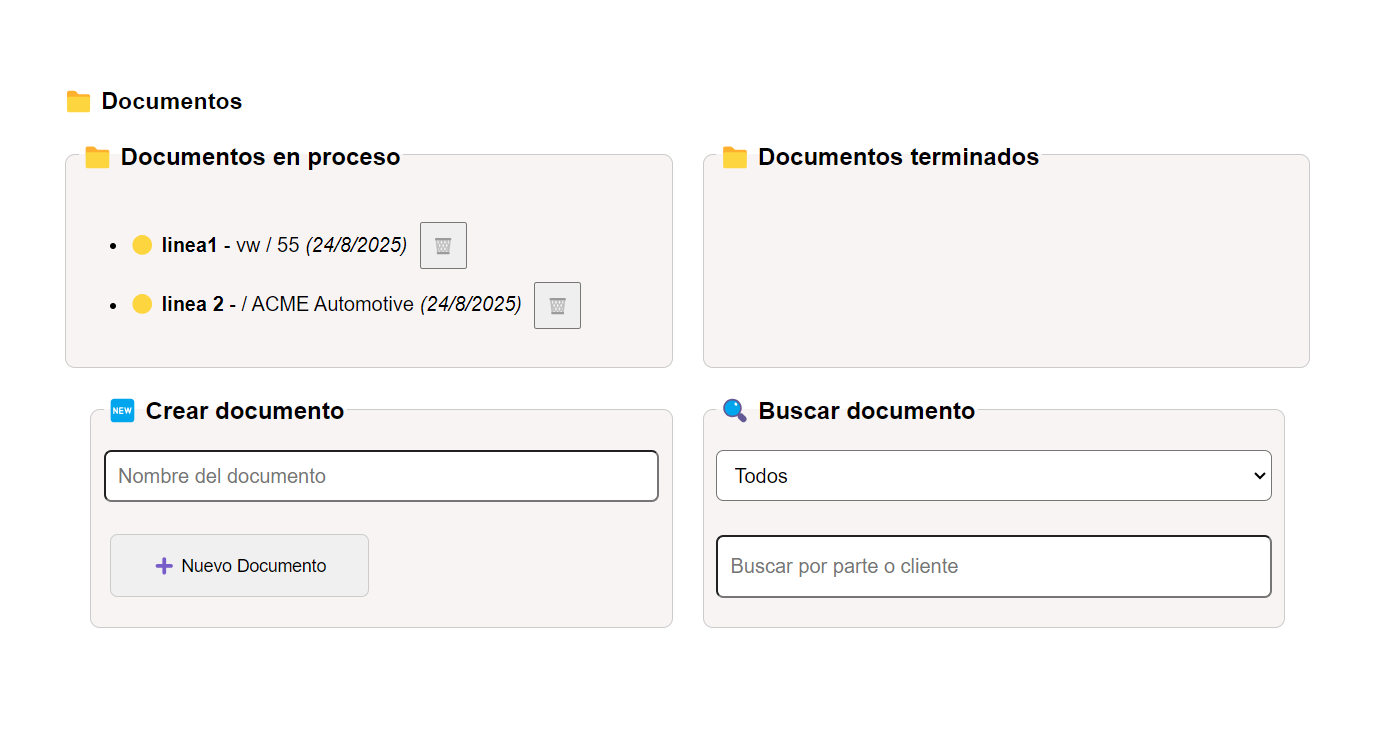Click the yellow status dot for linea1
This screenshot has width=1400, height=750.
point(142,245)
